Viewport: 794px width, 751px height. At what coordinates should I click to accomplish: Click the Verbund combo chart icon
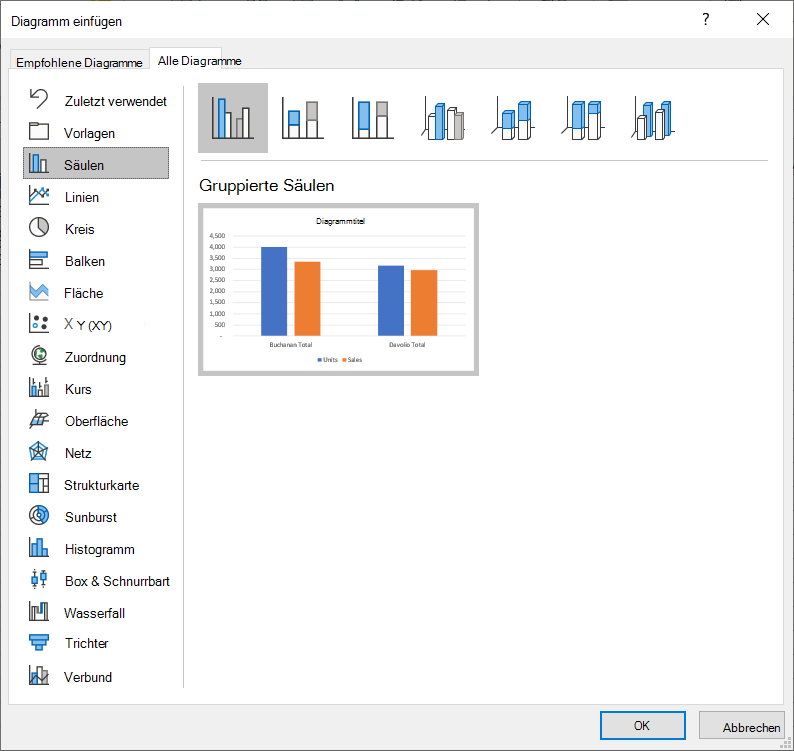pos(39,675)
